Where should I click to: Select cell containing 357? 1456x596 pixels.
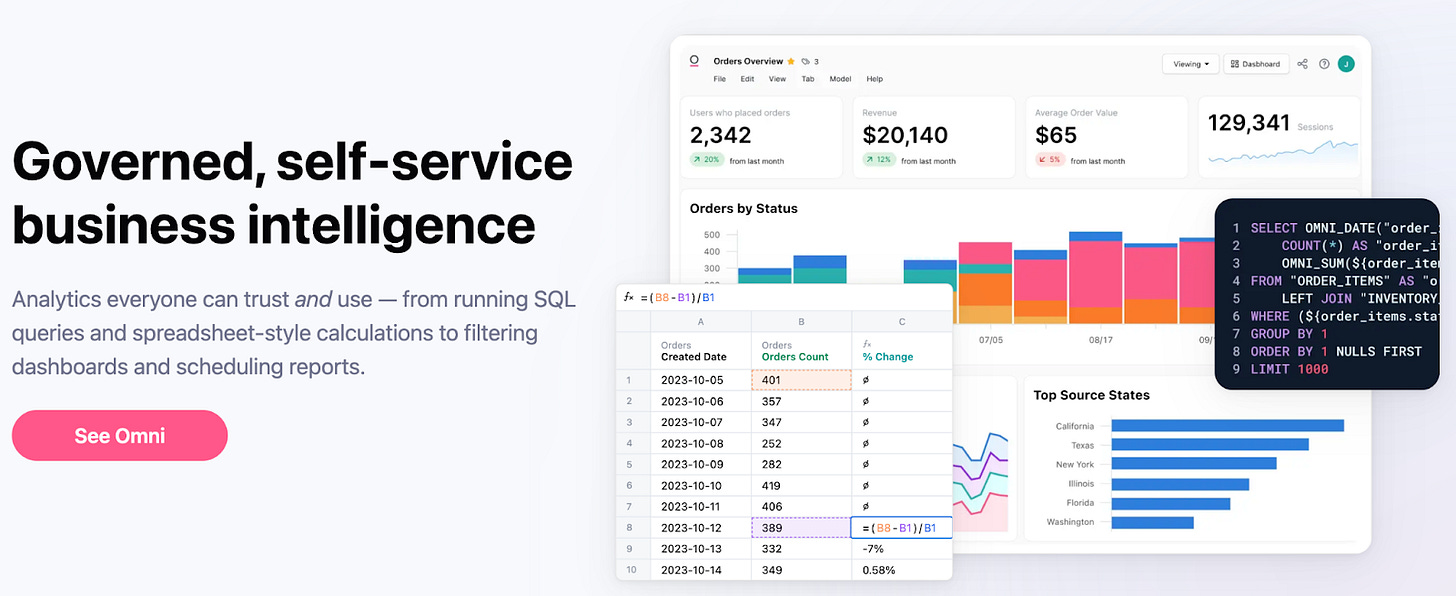801,401
